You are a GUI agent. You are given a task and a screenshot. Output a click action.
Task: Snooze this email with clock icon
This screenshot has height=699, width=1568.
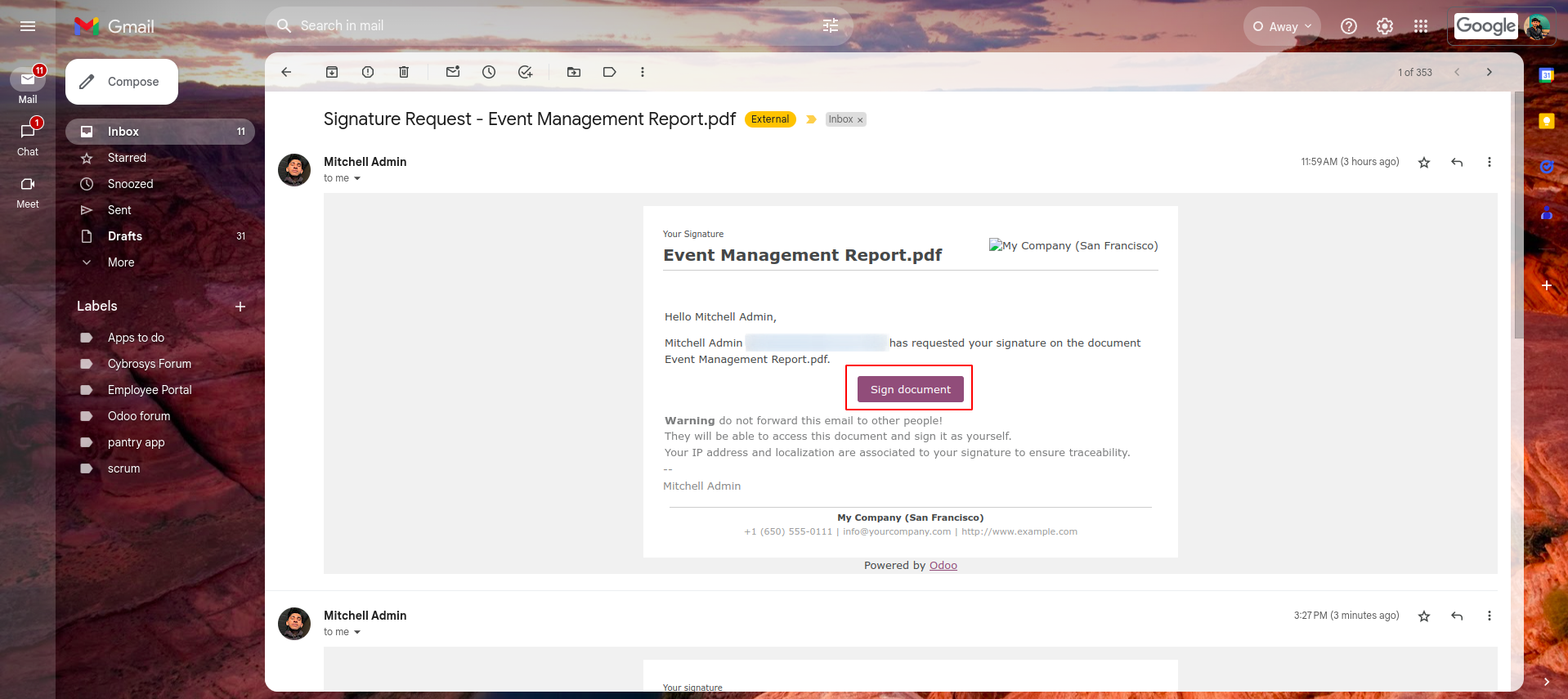489,72
